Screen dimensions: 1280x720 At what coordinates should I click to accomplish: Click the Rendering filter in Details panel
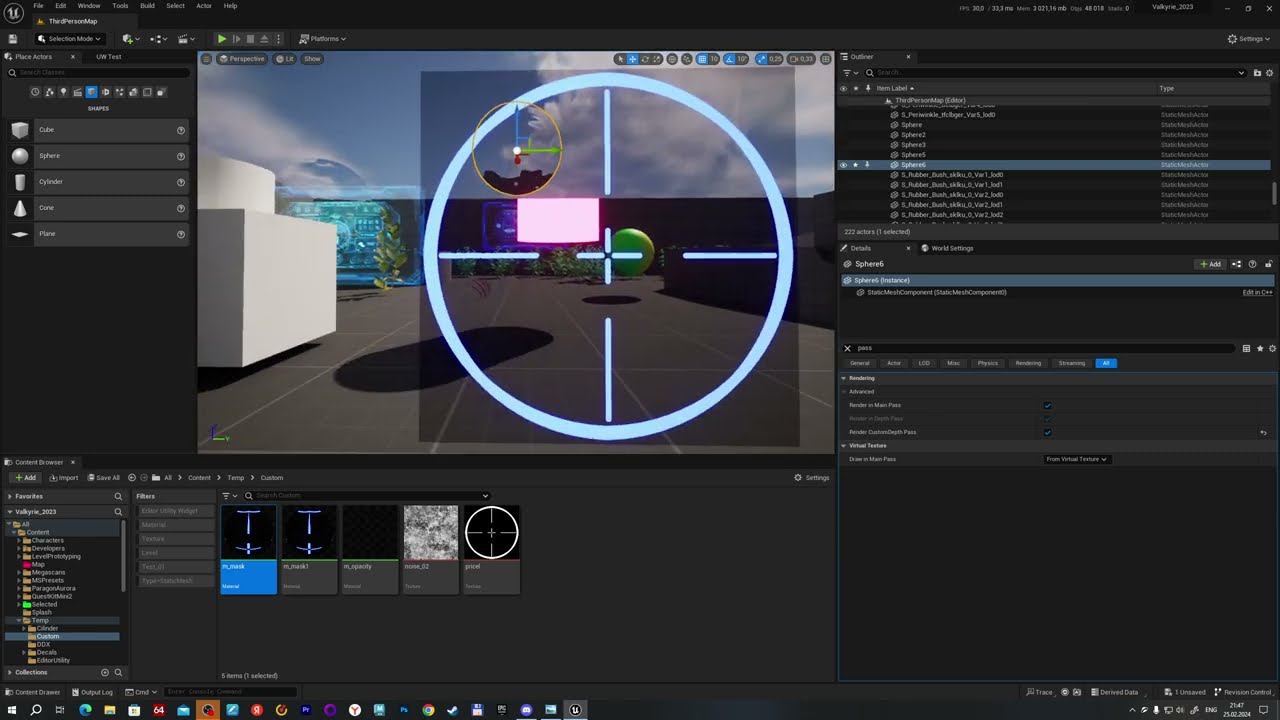(x=1027, y=363)
